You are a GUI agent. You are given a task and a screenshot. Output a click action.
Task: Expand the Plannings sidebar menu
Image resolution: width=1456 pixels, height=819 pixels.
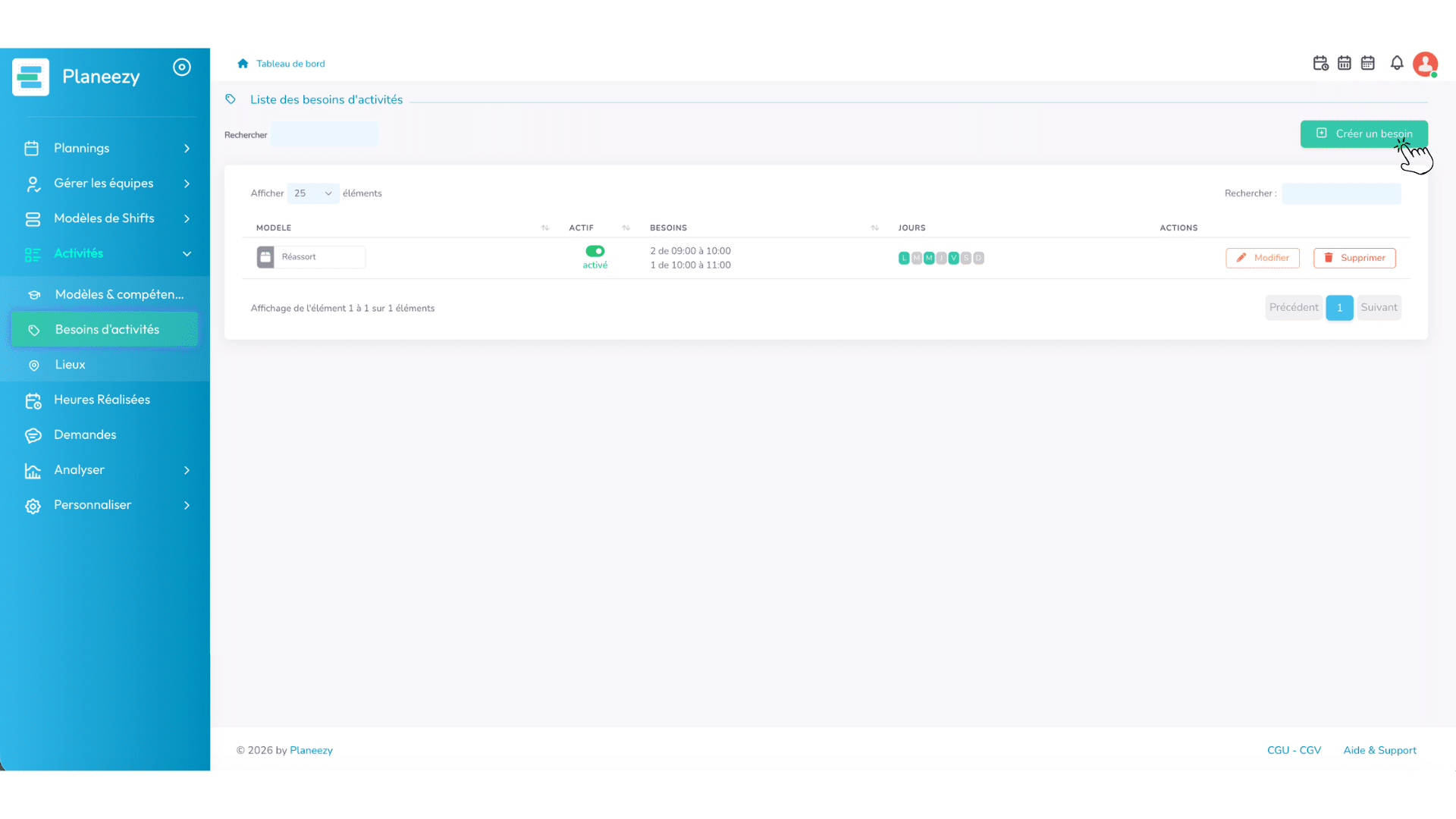pos(106,149)
